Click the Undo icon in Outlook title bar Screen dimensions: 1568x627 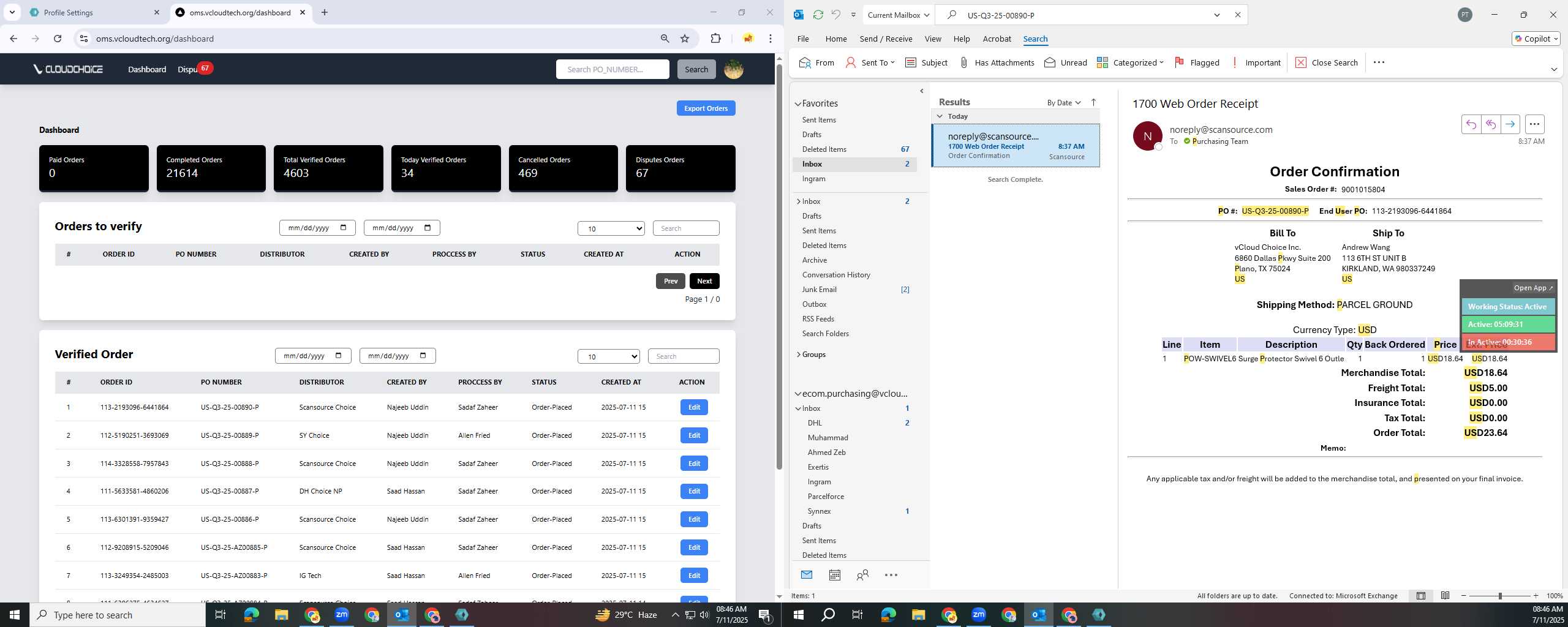835,15
